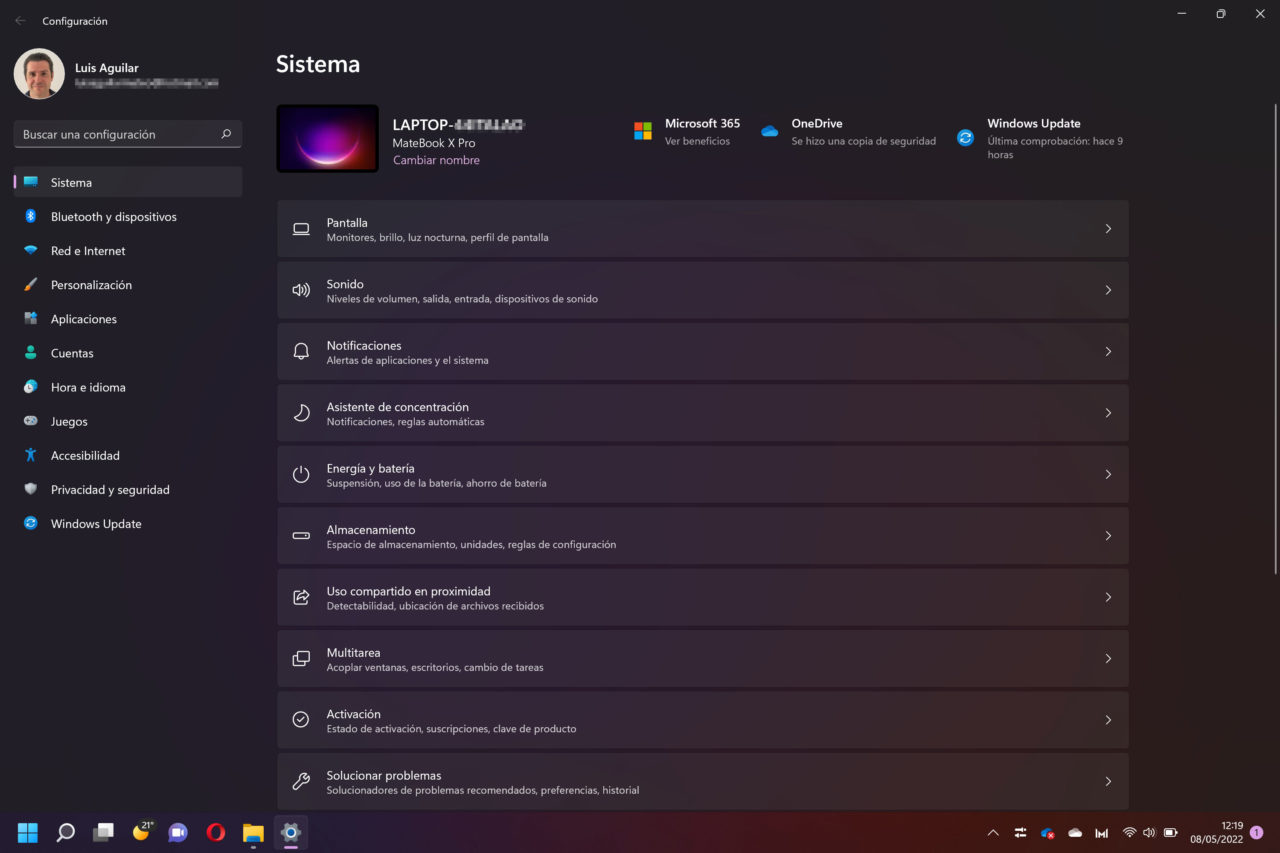Select Hora e idioma in the sidebar
This screenshot has height=853, width=1280.
[128, 387]
